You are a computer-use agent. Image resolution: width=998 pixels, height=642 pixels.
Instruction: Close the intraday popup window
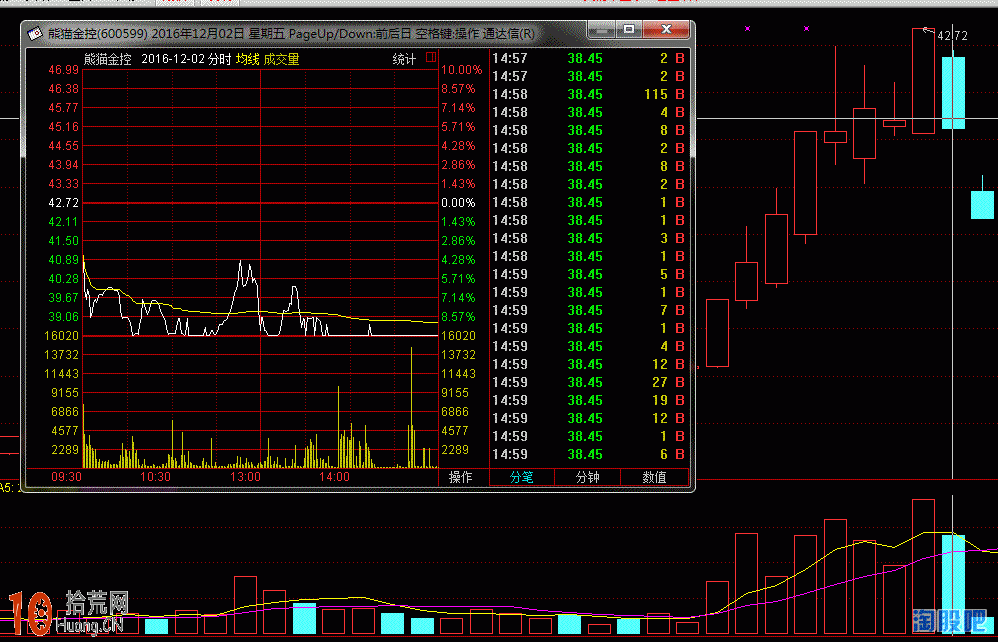(x=665, y=31)
